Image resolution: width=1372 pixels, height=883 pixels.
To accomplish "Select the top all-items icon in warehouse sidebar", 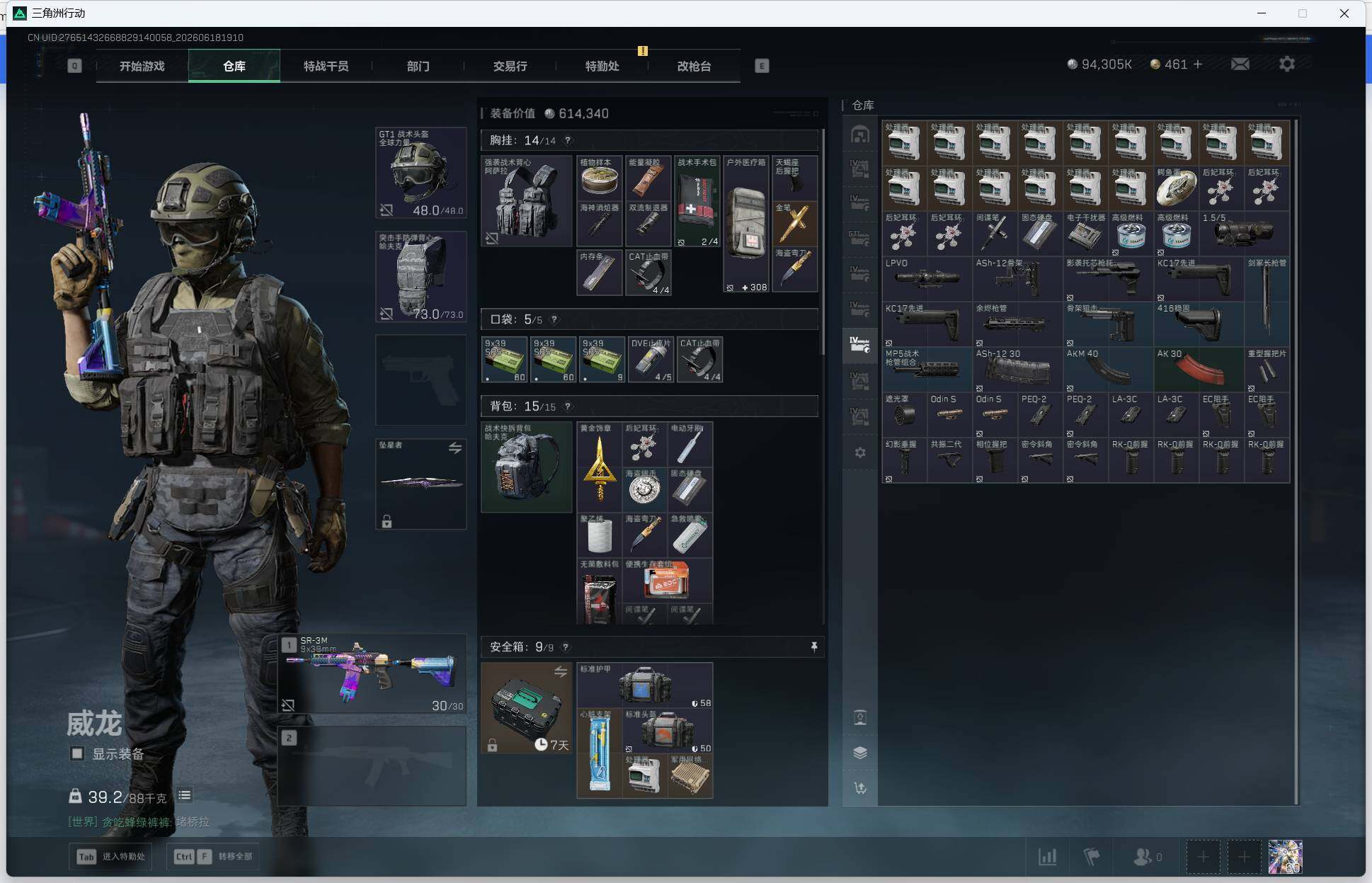I will click(x=860, y=135).
